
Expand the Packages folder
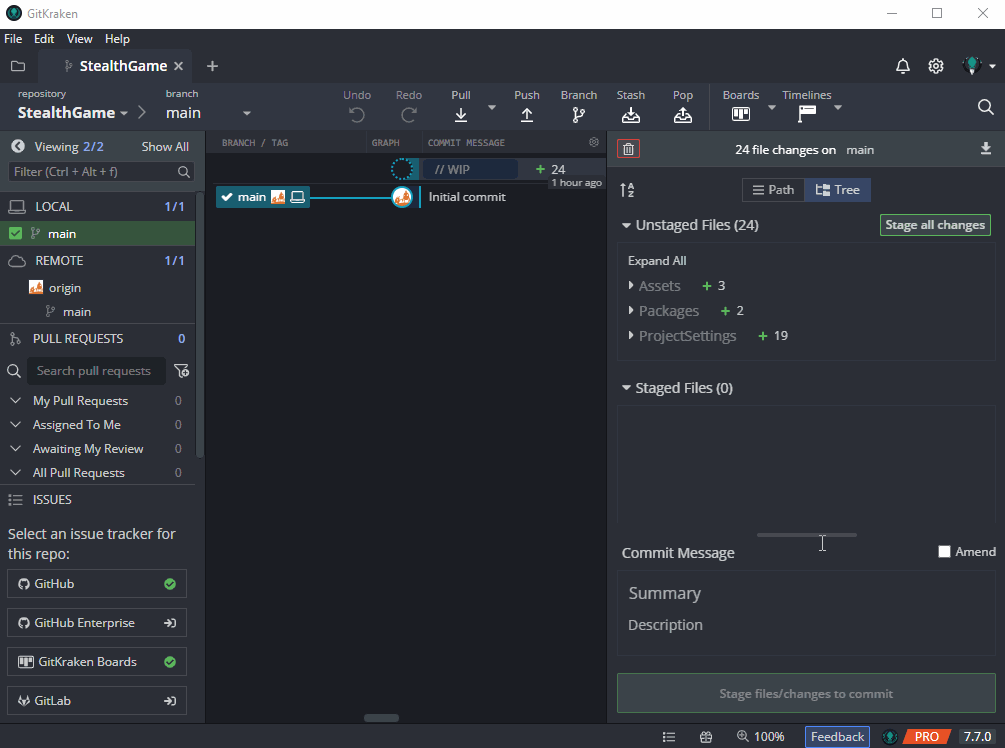(x=631, y=310)
